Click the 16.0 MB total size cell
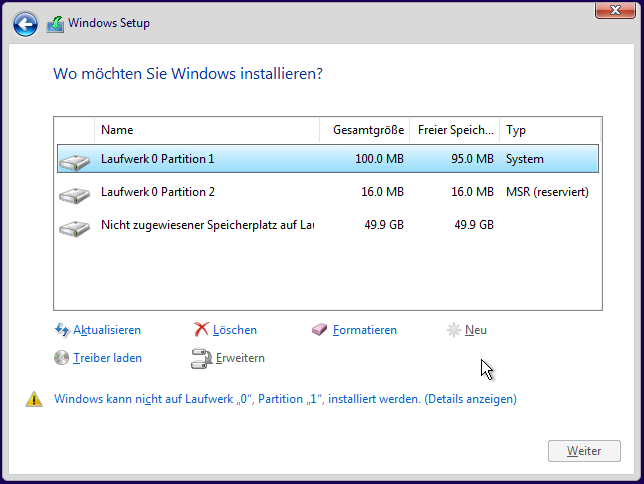644x484 pixels. click(382, 192)
